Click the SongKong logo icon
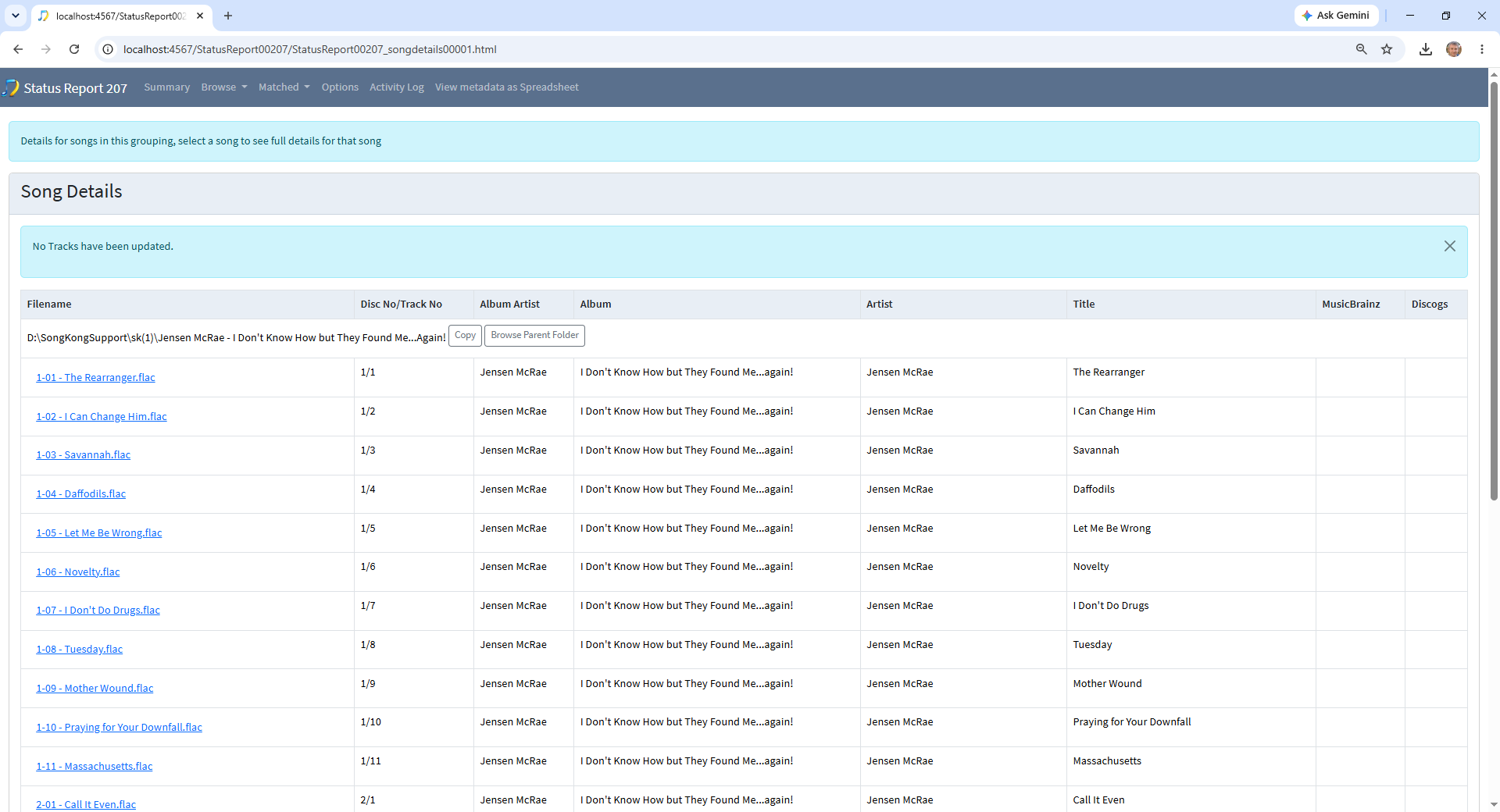 tap(11, 87)
